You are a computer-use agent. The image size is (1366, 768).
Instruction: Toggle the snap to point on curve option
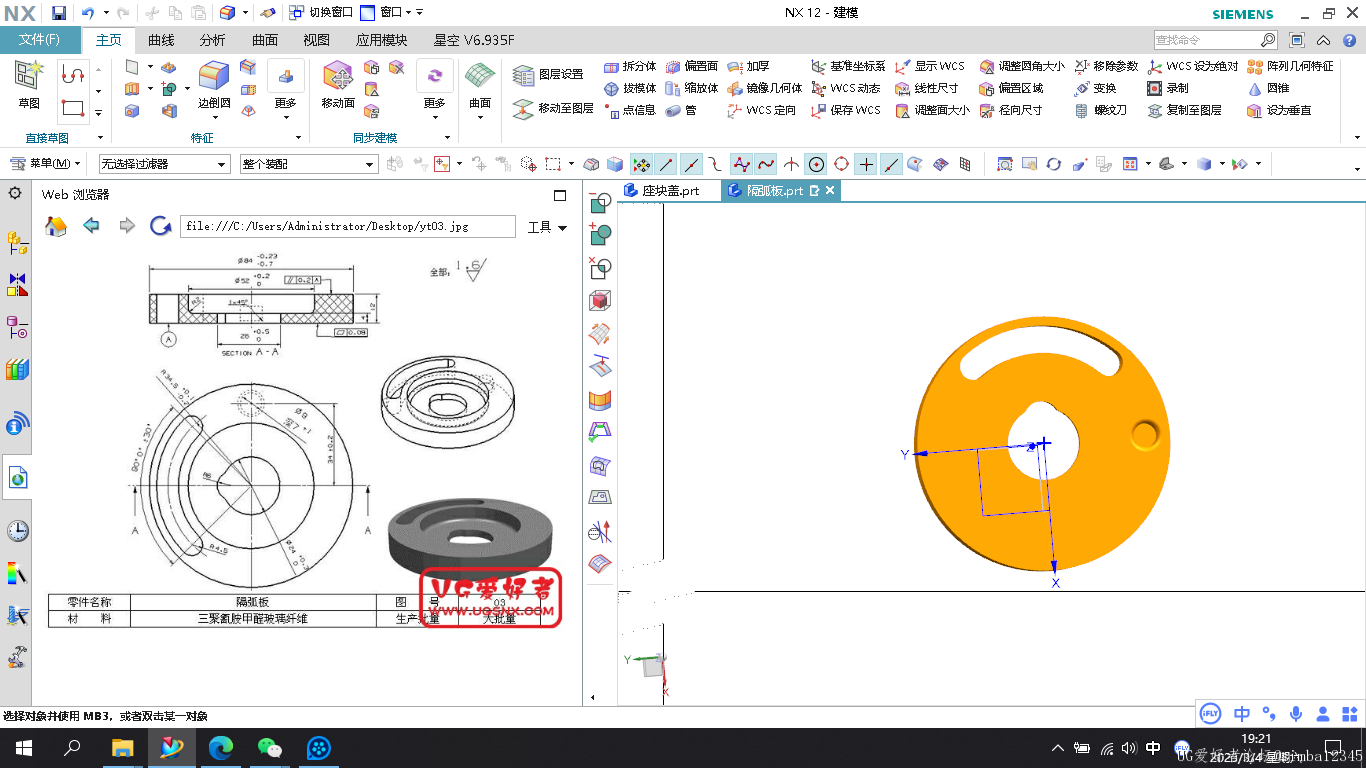tap(891, 163)
